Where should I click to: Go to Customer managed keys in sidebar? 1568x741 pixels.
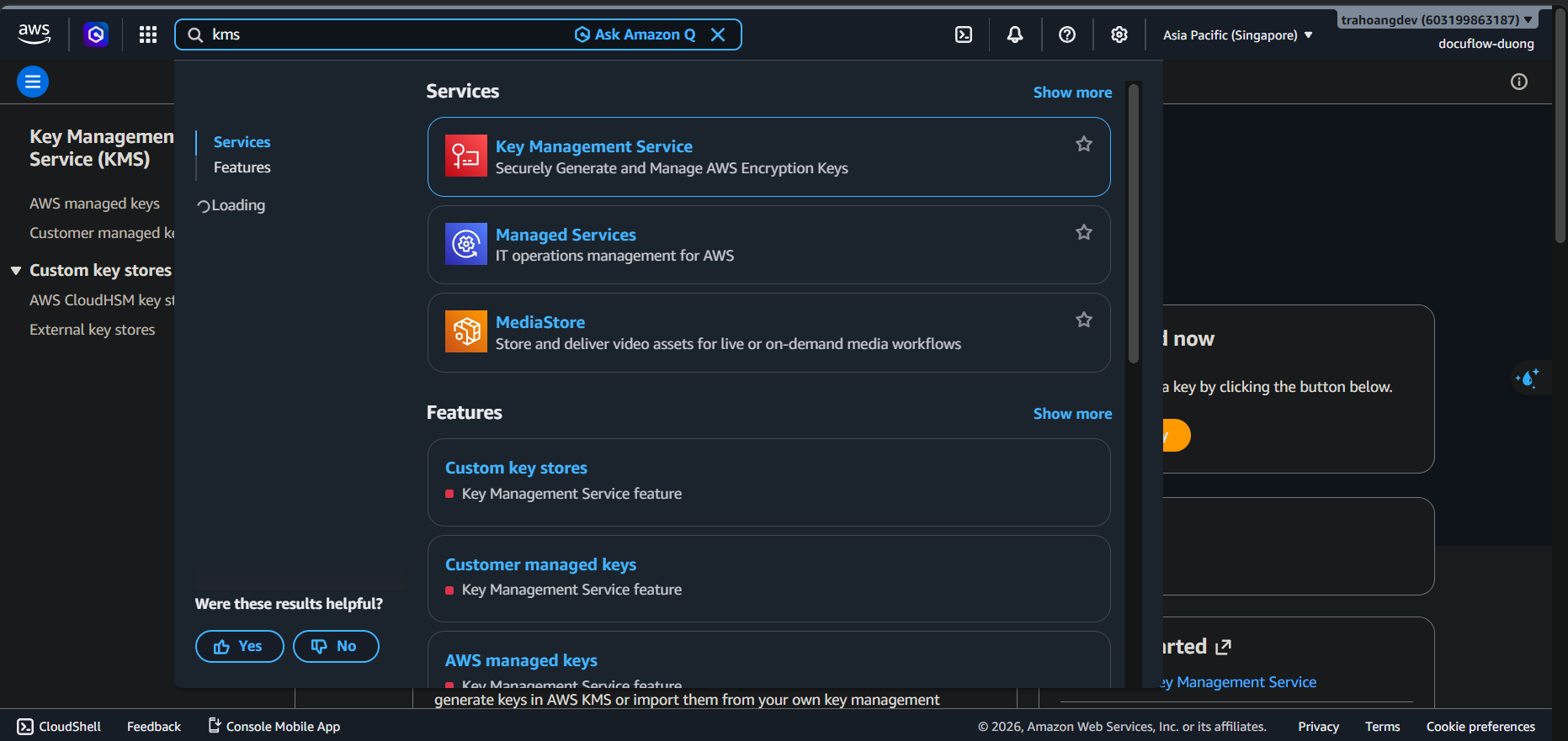point(102,233)
